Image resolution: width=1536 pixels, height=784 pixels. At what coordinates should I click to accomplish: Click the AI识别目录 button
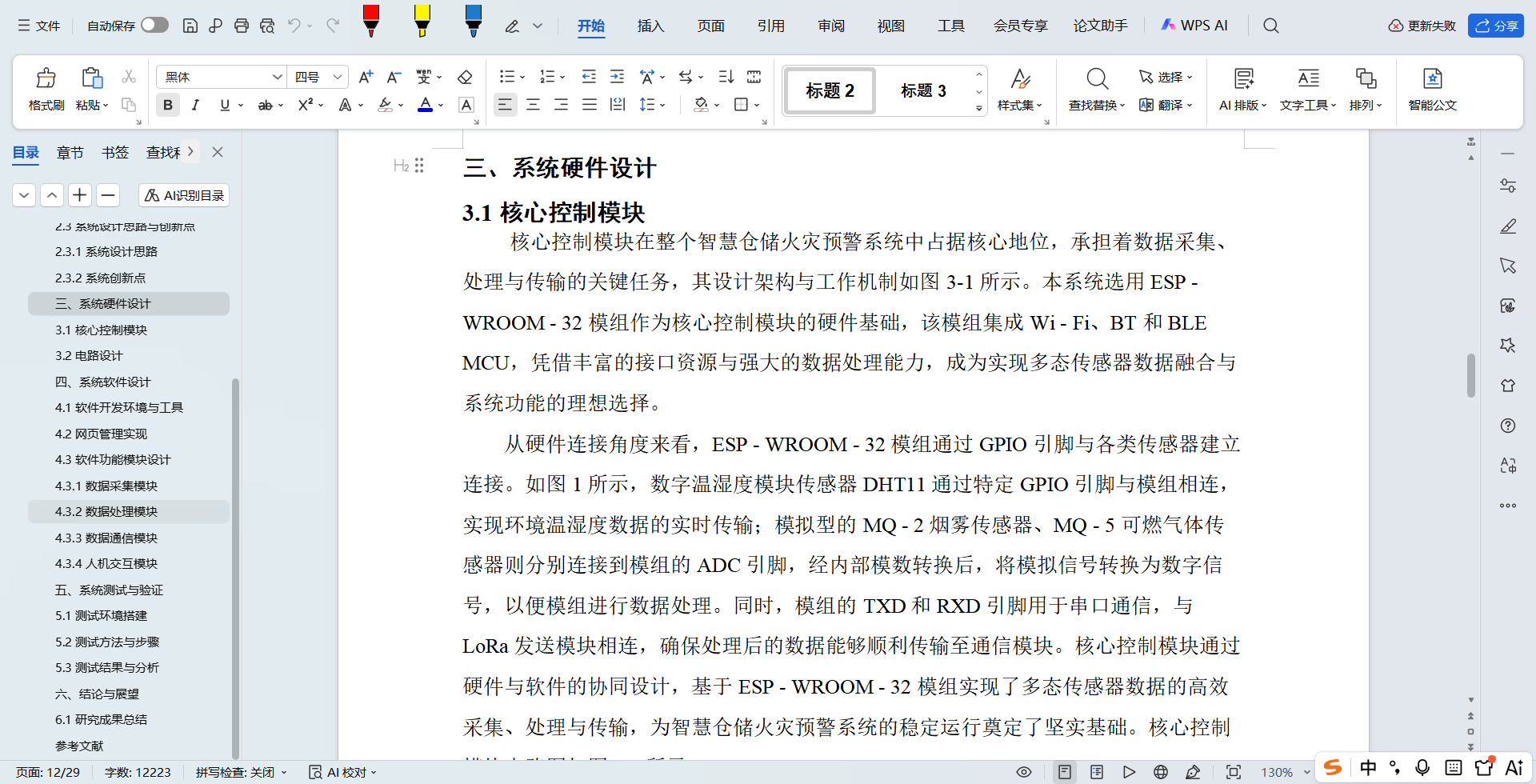[184, 195]
